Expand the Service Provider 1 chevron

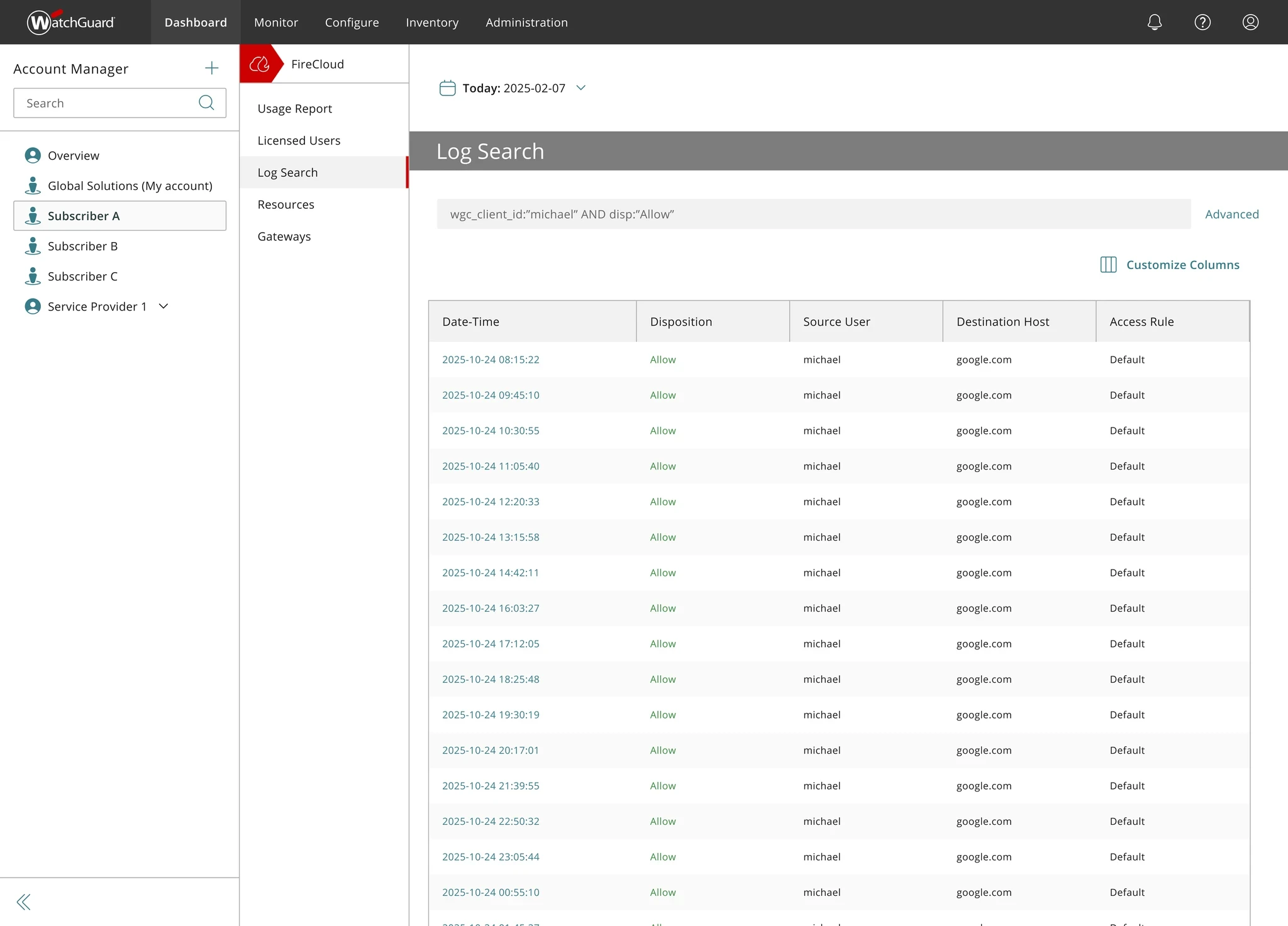click(x=164, y=306)
